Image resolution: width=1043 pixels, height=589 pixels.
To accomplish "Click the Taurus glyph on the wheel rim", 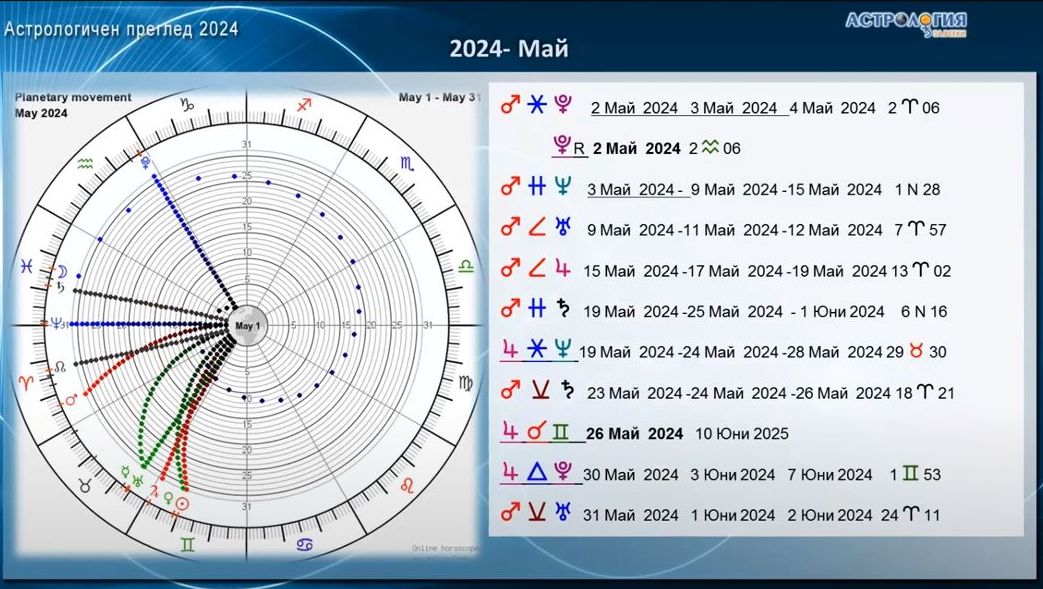I will click(85, 486).
